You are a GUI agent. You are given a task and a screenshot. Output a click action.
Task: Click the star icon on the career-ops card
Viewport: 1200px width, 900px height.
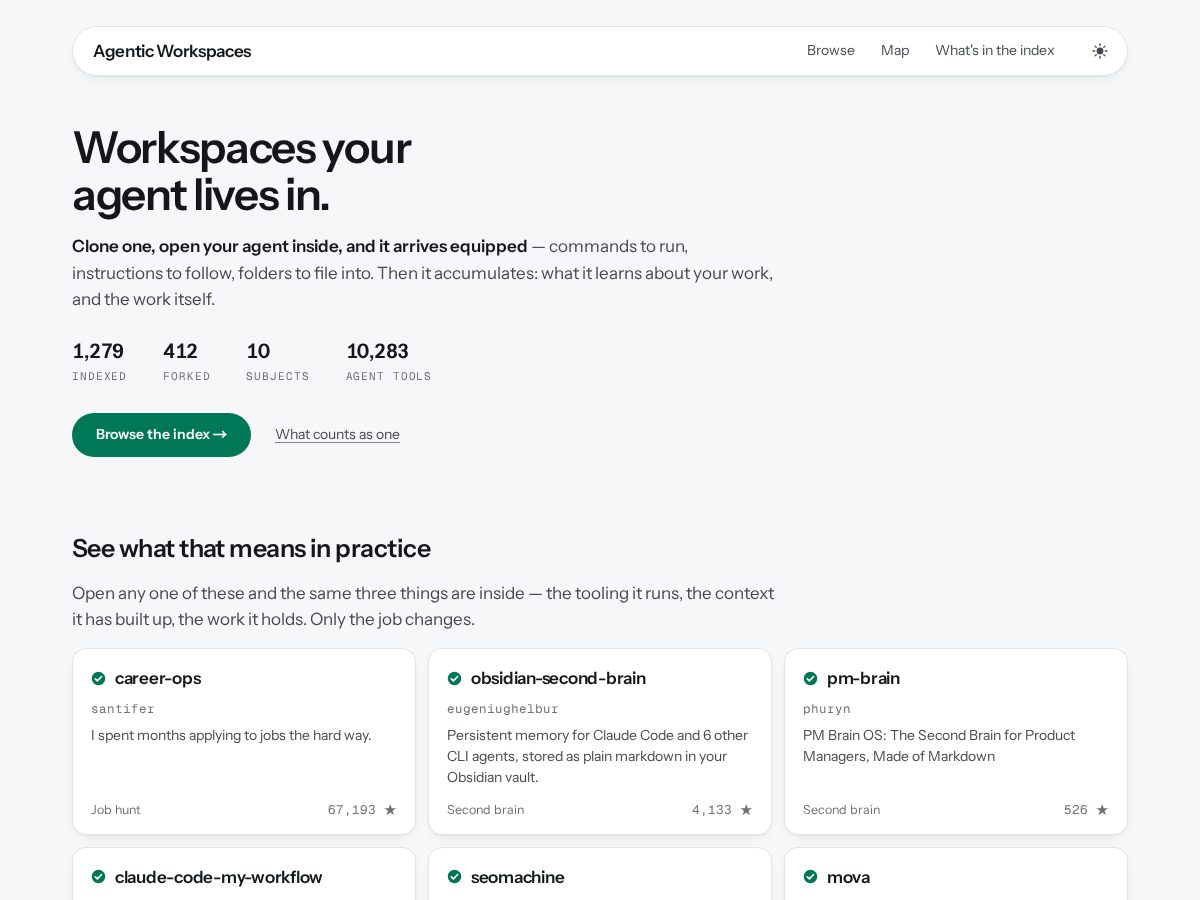point(390,810)
